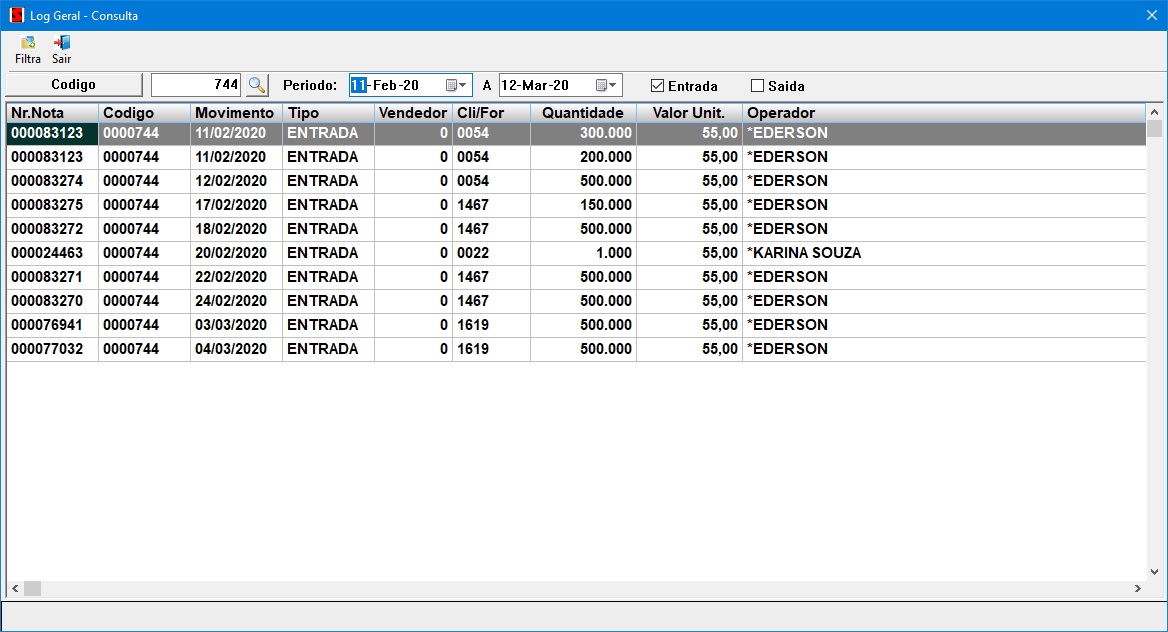Close the Log Geral Consulta window
Viewport: 1168px width, 632px height.
coord(1151,15)
